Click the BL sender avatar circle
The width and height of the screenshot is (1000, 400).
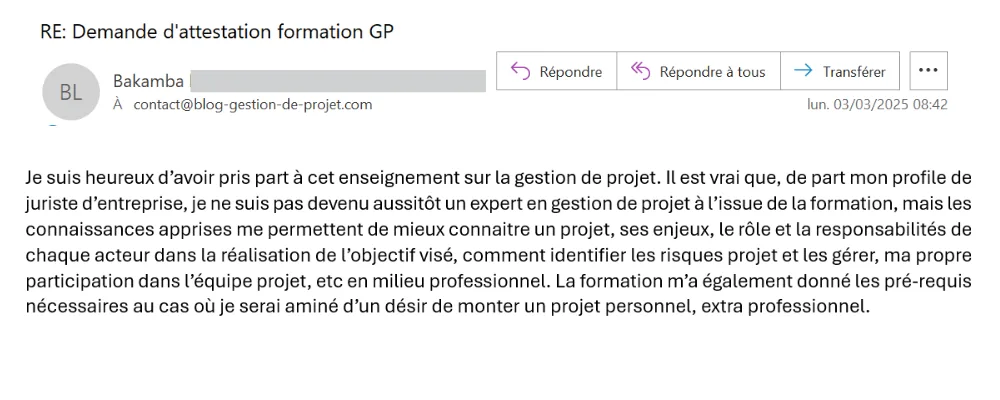click(70, 92)
